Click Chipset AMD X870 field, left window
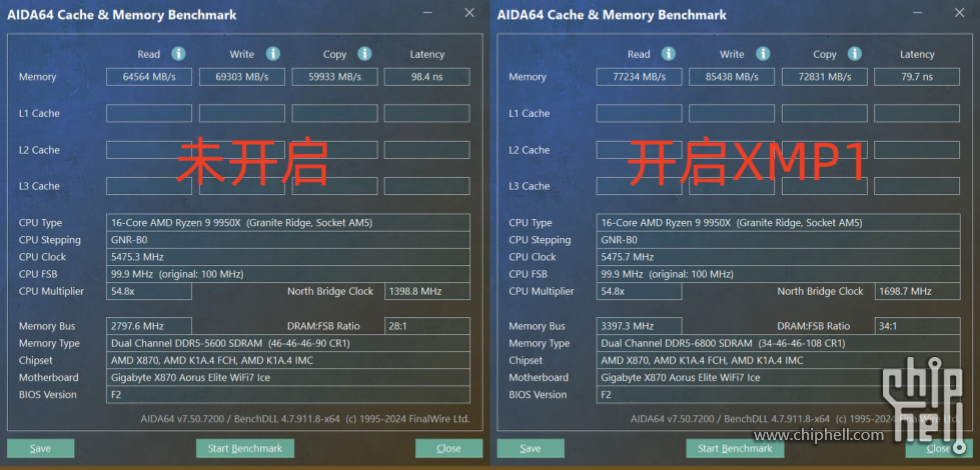The height and width of the screenshot is (470, 980). tap(288, 361)
